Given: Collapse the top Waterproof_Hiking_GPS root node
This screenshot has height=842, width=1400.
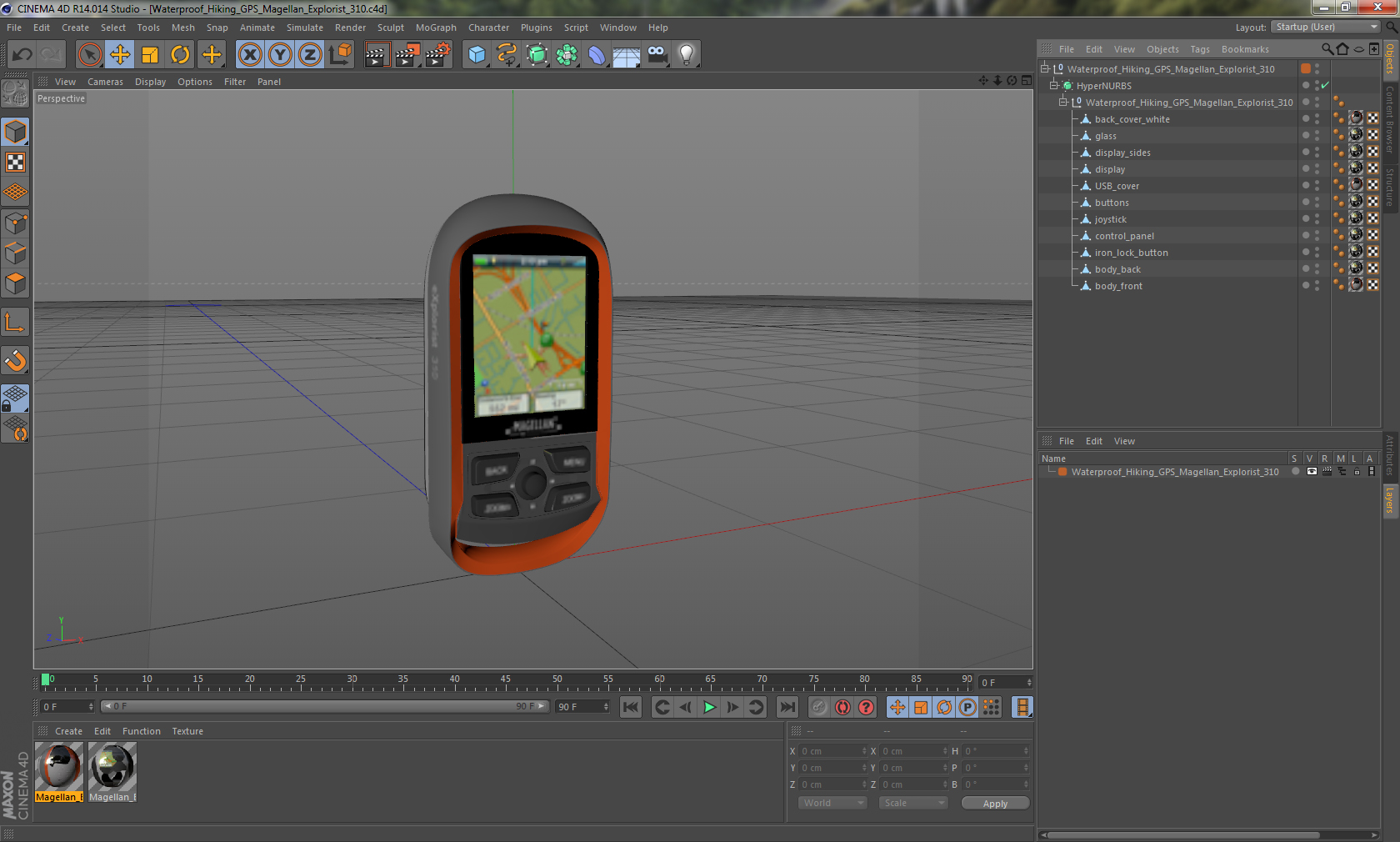Looking at the screenshot, I should pyautogui.click(x=1045, y=68).
